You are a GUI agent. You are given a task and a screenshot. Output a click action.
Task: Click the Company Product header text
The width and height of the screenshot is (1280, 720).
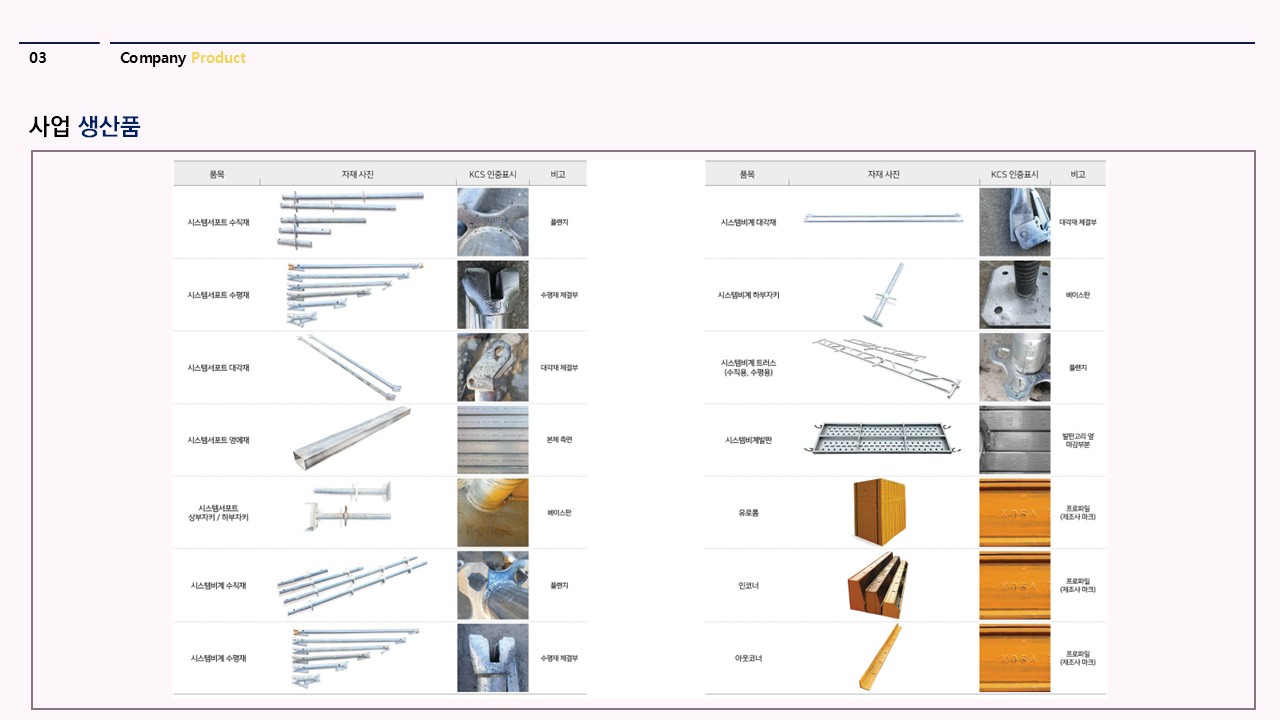click(182, 58)
